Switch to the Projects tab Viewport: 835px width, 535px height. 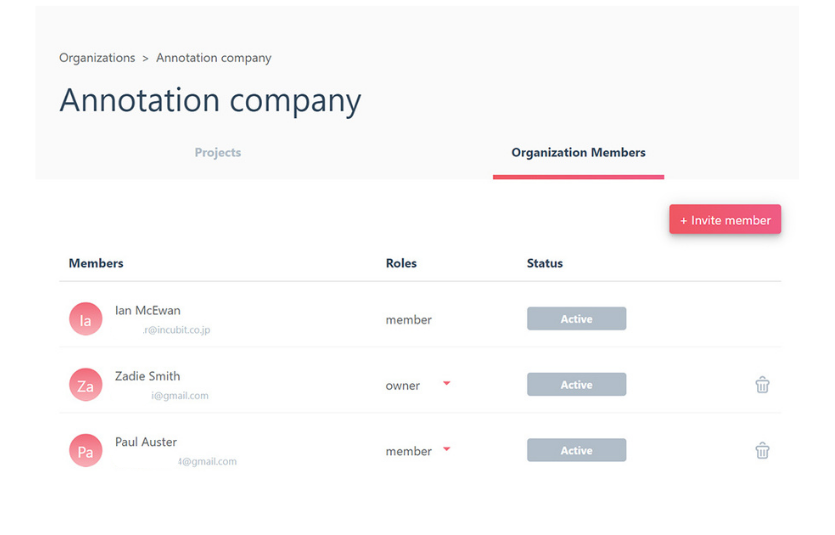click(218, 153)
